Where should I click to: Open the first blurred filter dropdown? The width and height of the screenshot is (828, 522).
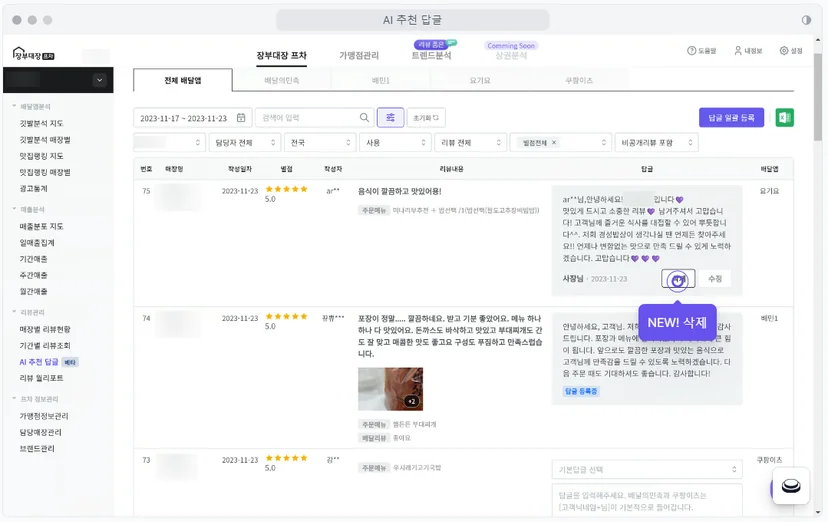click(169, 143)
